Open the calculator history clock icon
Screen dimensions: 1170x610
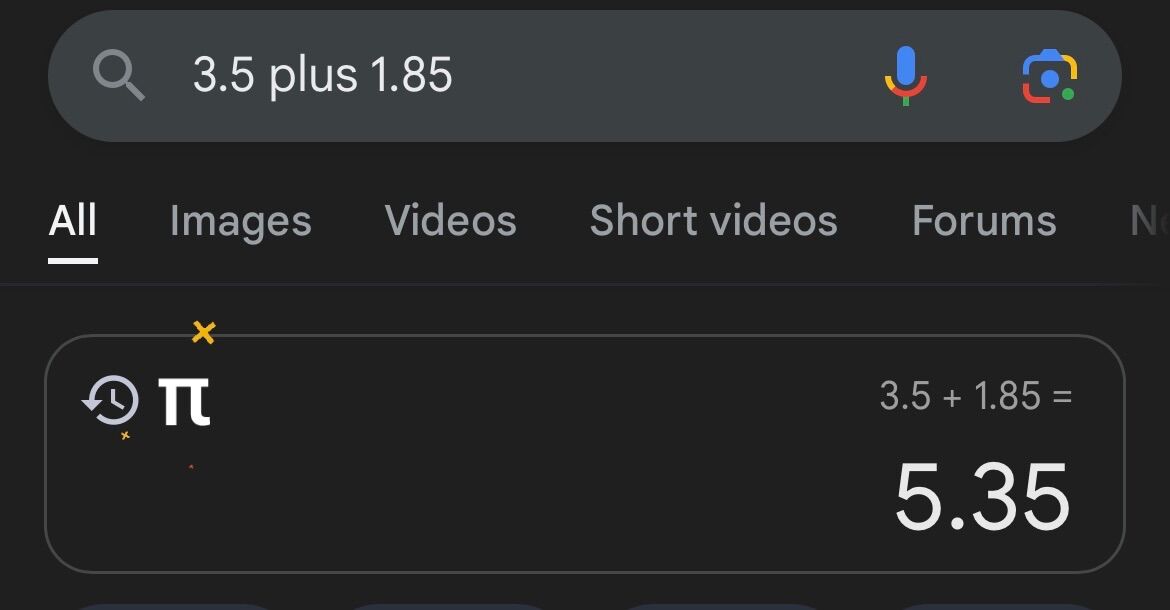point(110,400)
